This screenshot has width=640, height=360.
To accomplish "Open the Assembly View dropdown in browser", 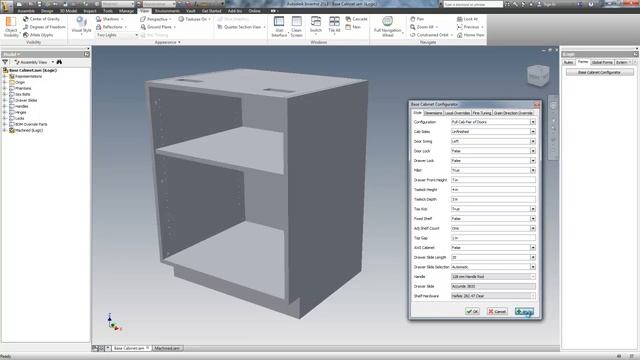I will (53, 62).
